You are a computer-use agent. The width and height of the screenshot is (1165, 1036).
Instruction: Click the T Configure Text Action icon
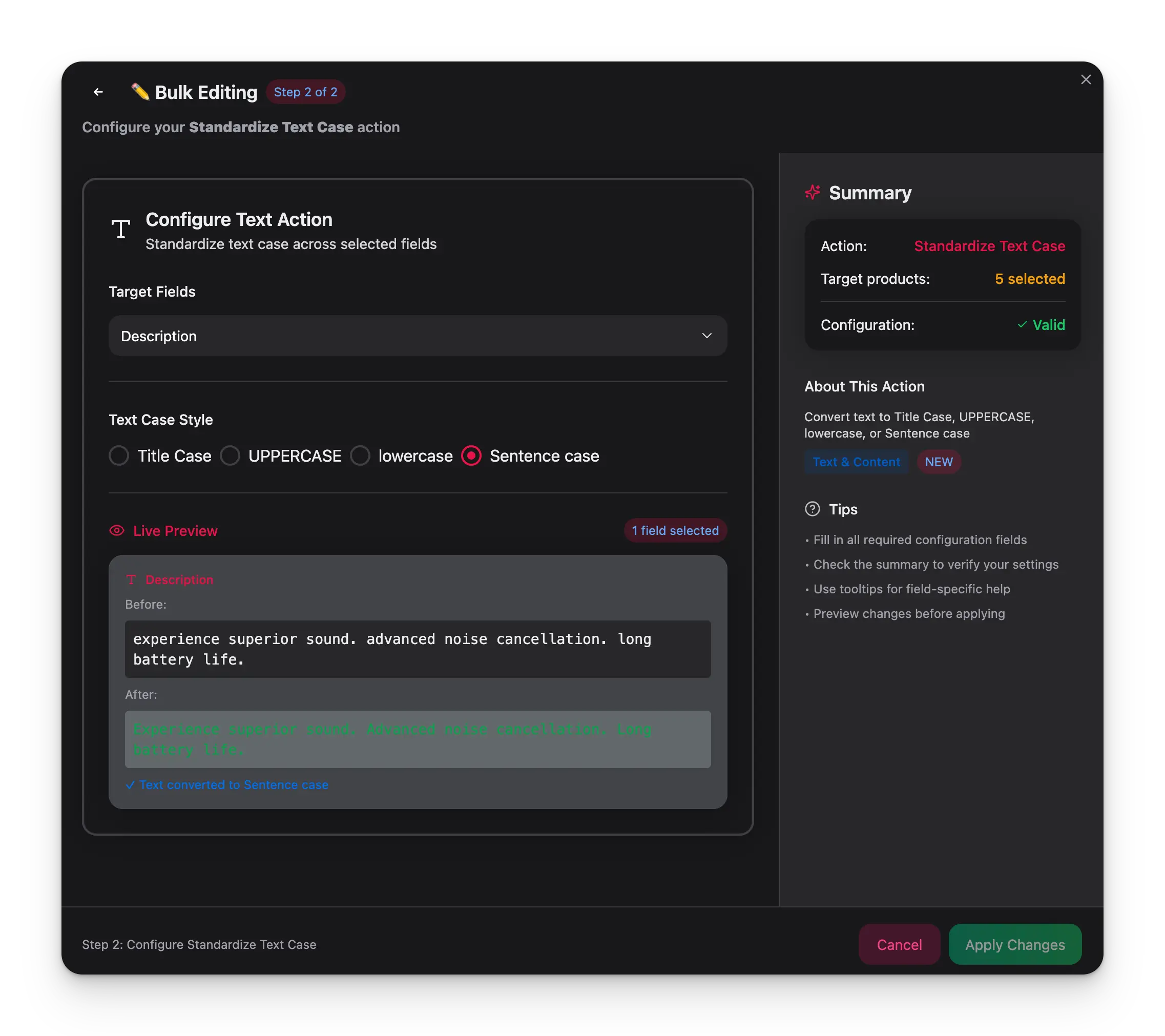(120, 229)
